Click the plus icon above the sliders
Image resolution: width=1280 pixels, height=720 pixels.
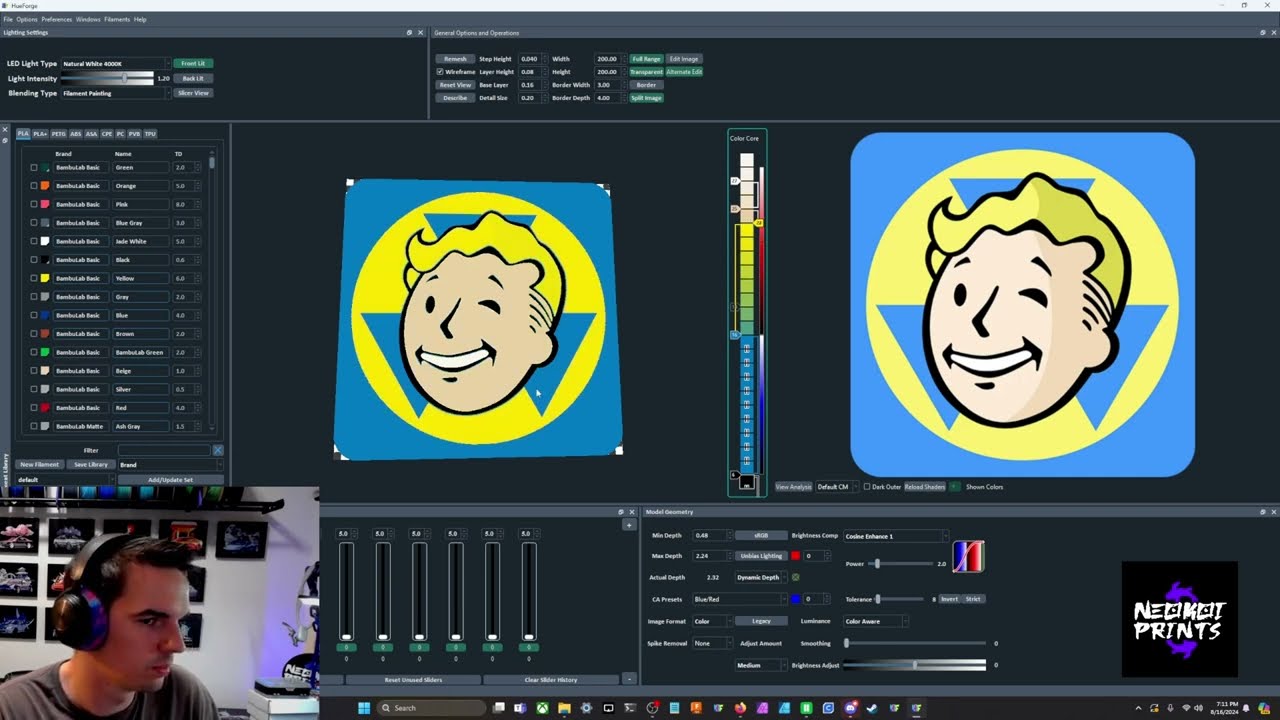(629, 524)
